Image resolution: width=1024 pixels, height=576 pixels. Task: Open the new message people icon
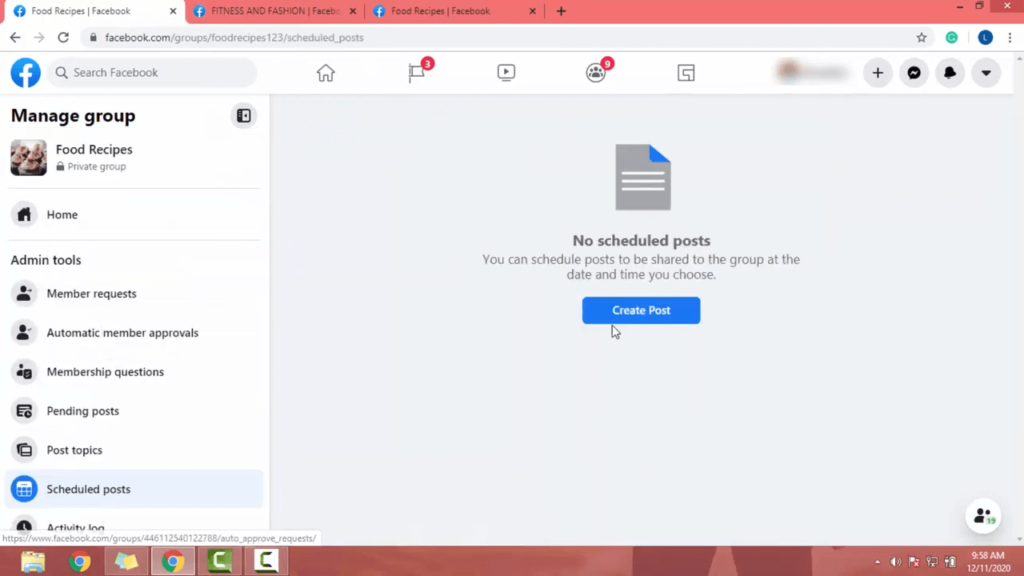984,516
